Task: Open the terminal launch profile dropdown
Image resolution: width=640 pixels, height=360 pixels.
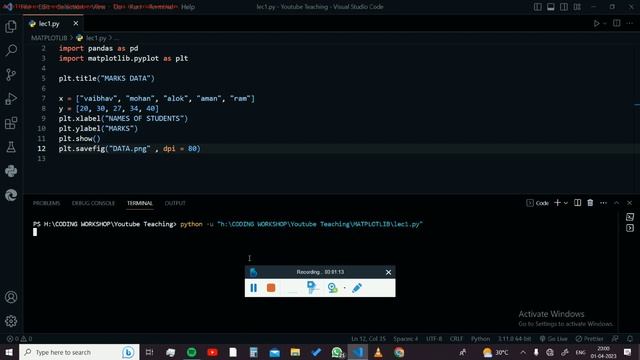Action: [566, 203]
